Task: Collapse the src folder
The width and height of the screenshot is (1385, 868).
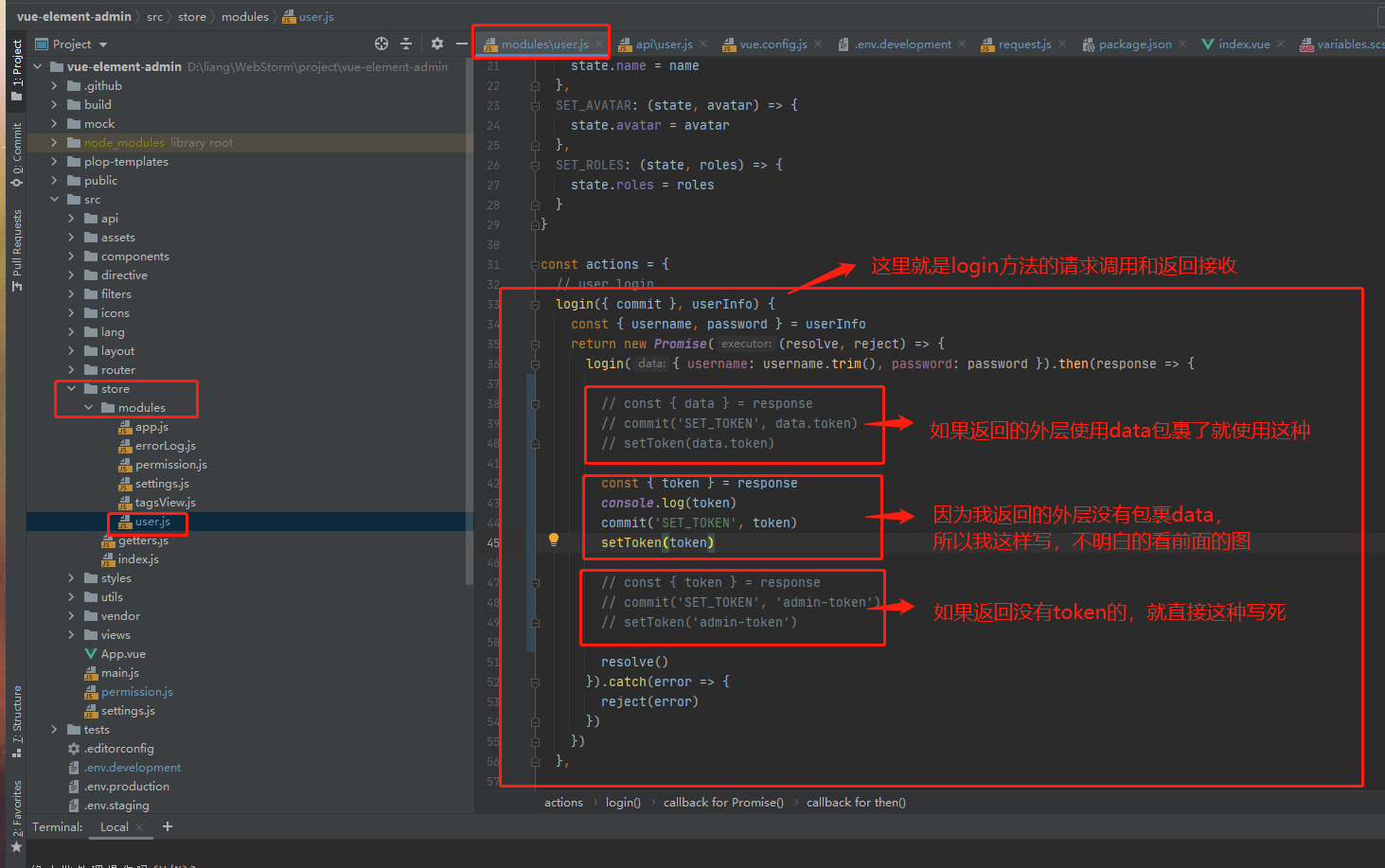Action: 54,200
